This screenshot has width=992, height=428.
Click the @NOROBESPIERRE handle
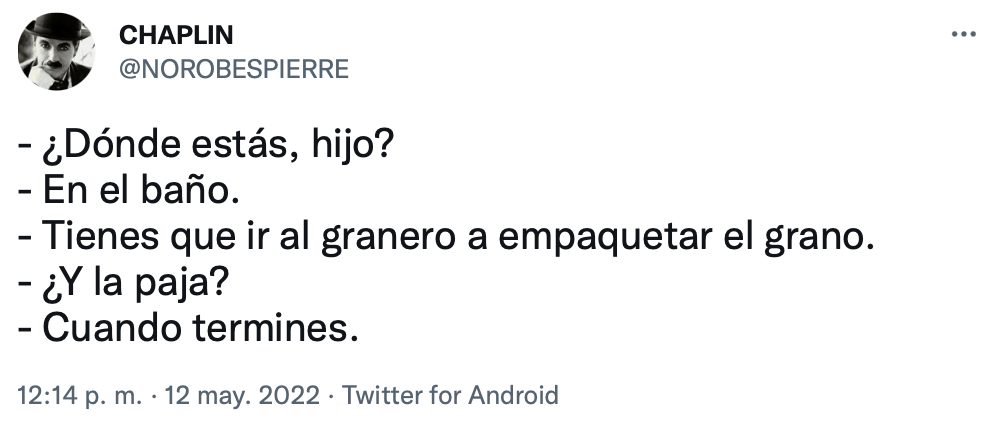[x=233, y=67]
